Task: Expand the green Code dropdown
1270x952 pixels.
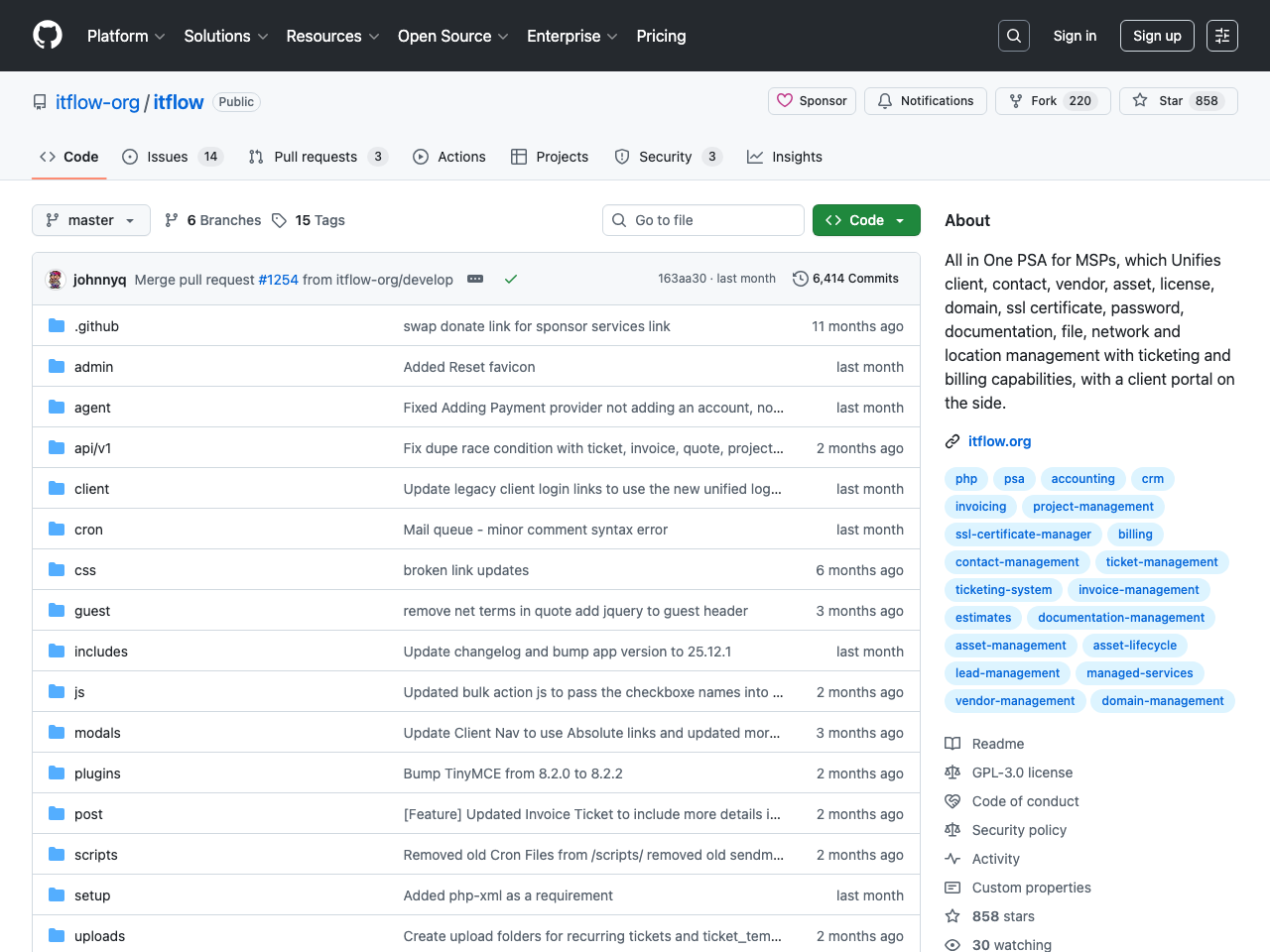Action: tap(865, 220)
